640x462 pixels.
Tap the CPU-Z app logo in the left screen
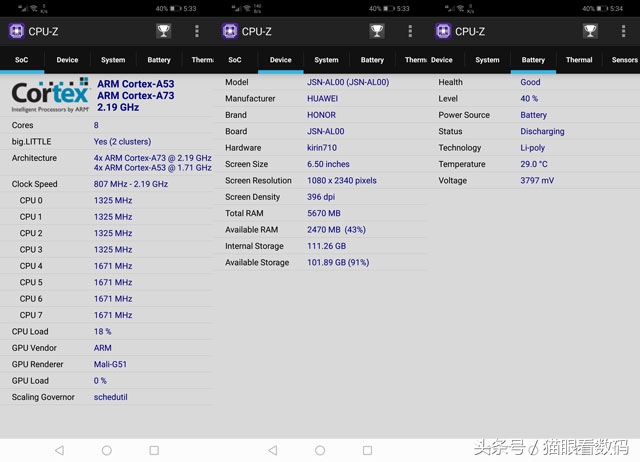(17, 31)
